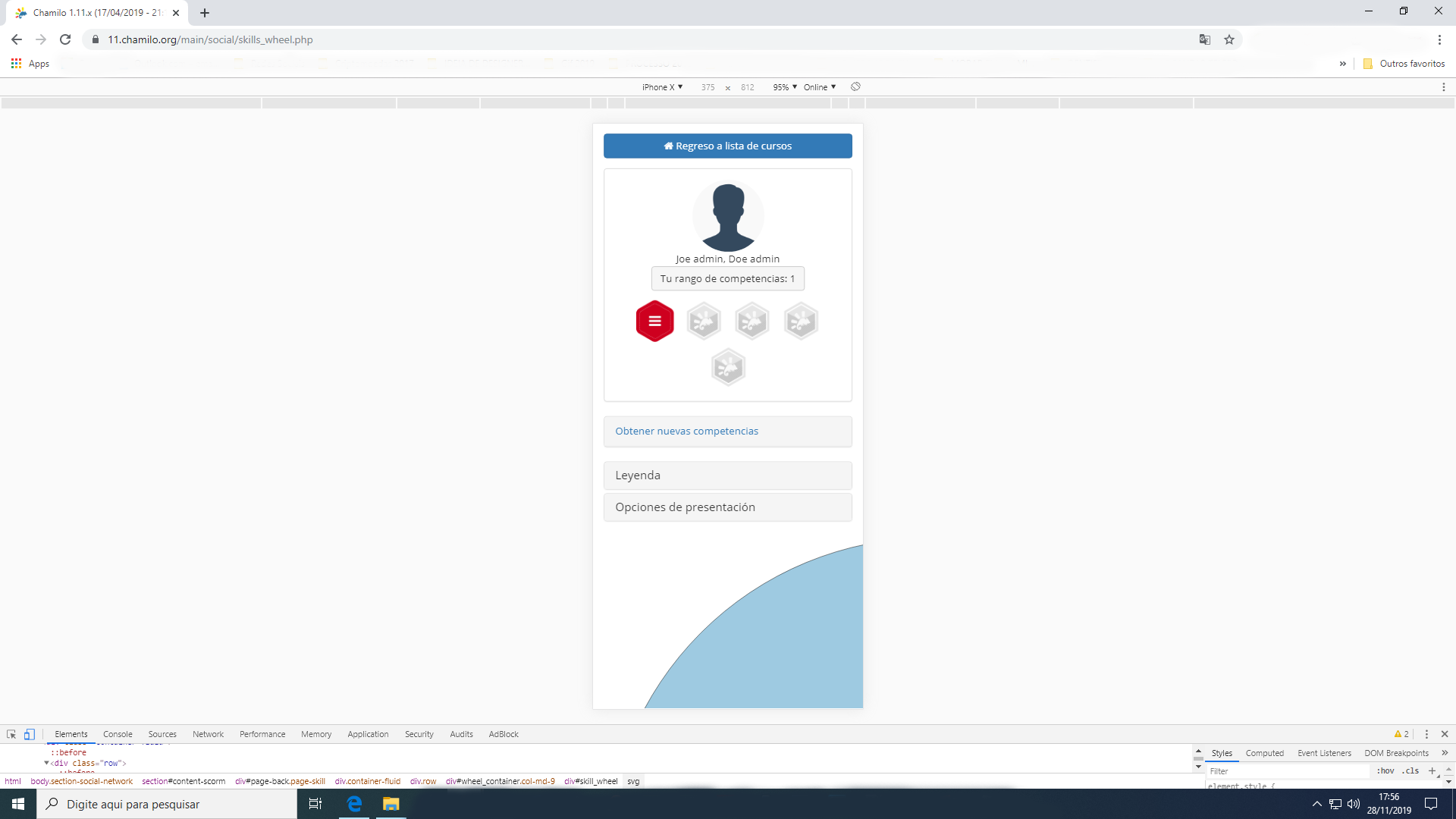1456x819 pixels.
Task: Open Microsoft Edge from taskbar
Action: click(x=354, y=804)
